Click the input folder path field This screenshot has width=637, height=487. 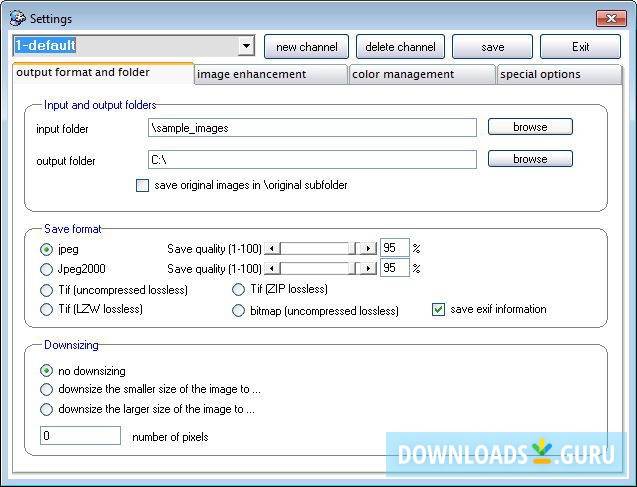(312, 128)
